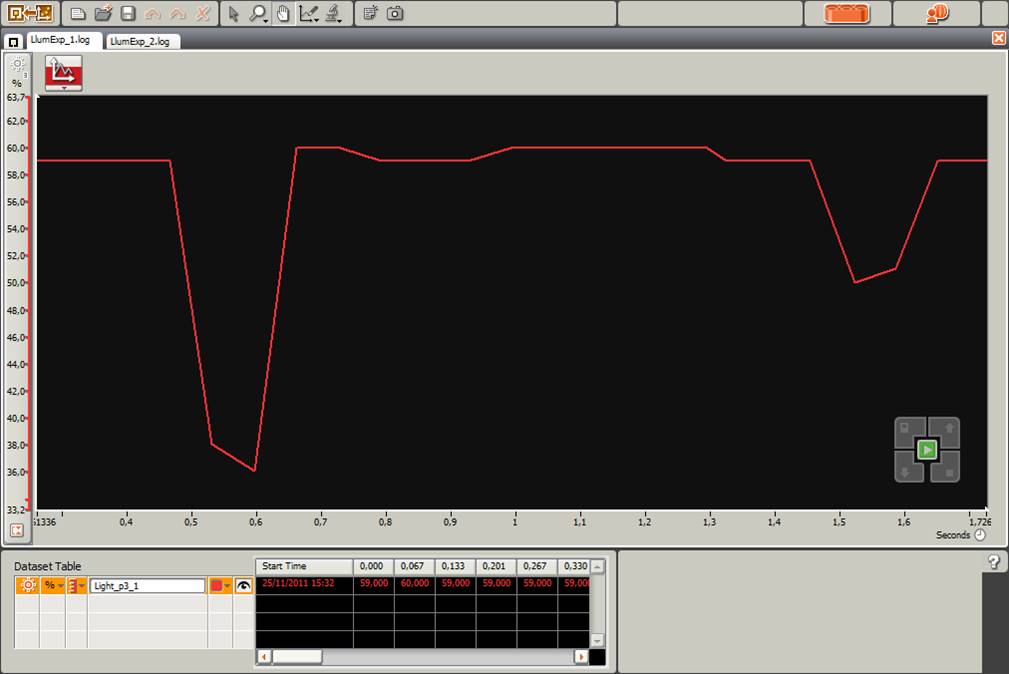Expand the red graph analysis tool dropdown
The image size is (1009, 674).
coord(64,88)
